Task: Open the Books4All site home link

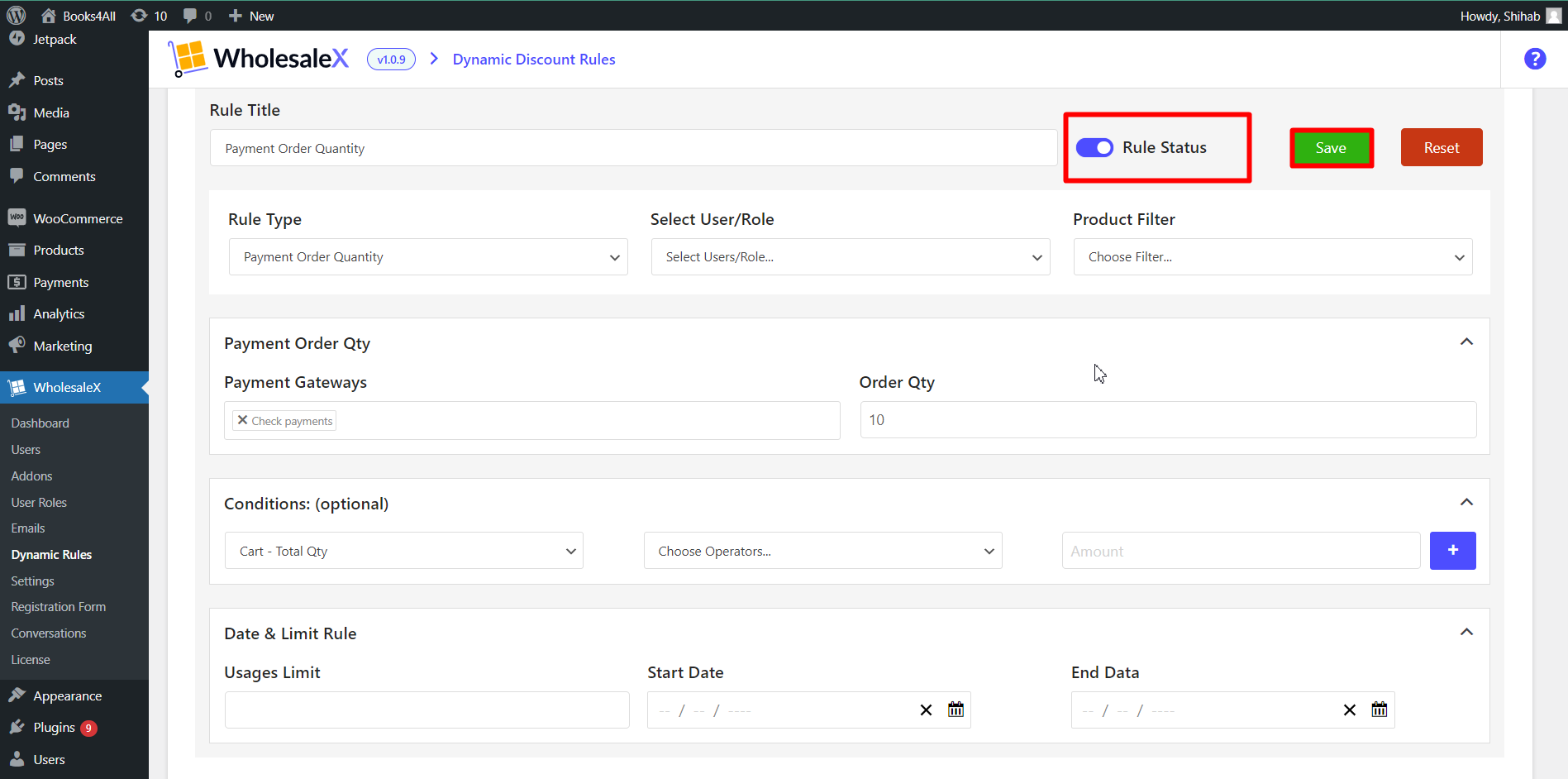Action: 79,16
